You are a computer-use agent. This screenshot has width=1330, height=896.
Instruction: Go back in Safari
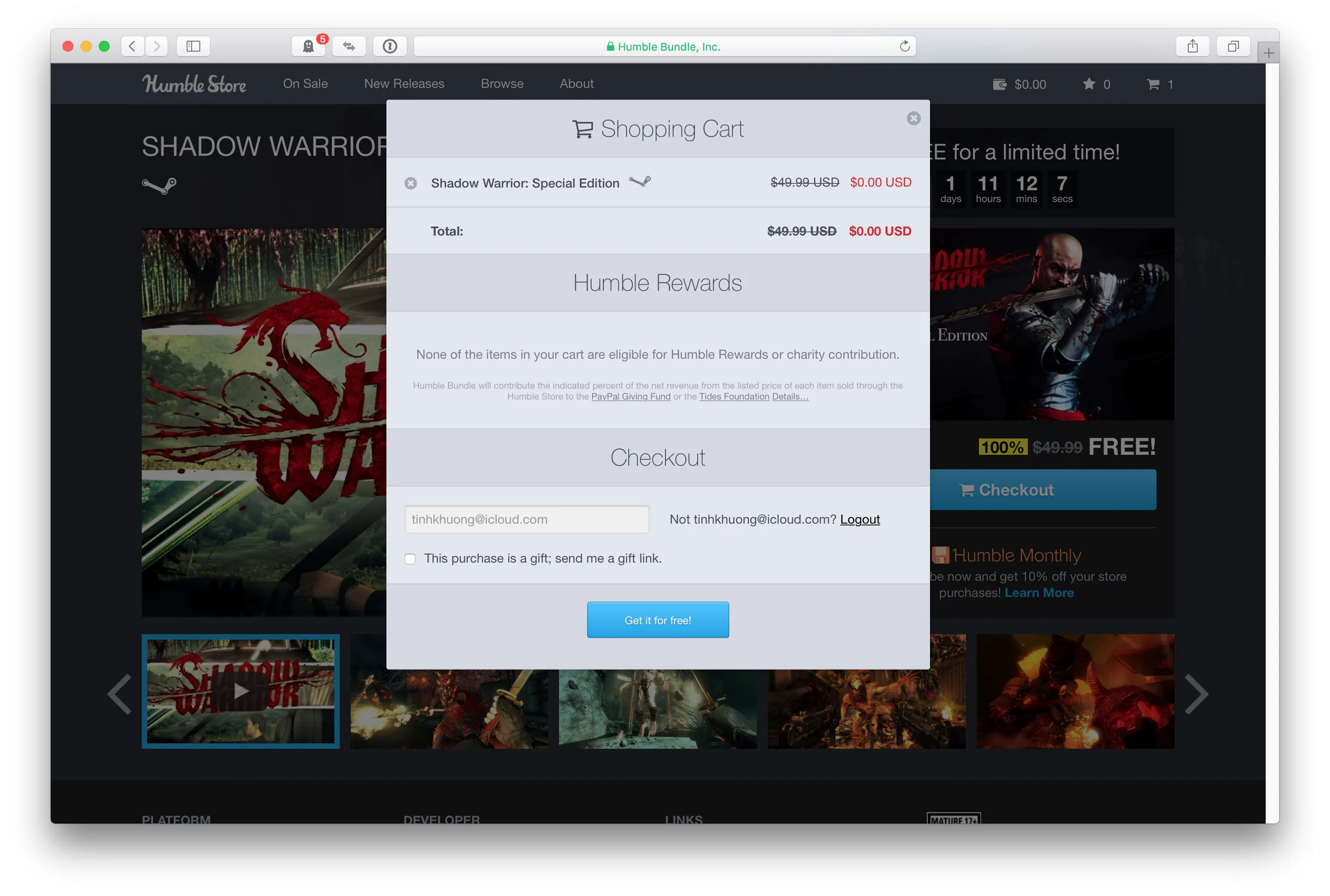(x=132, y=46)
